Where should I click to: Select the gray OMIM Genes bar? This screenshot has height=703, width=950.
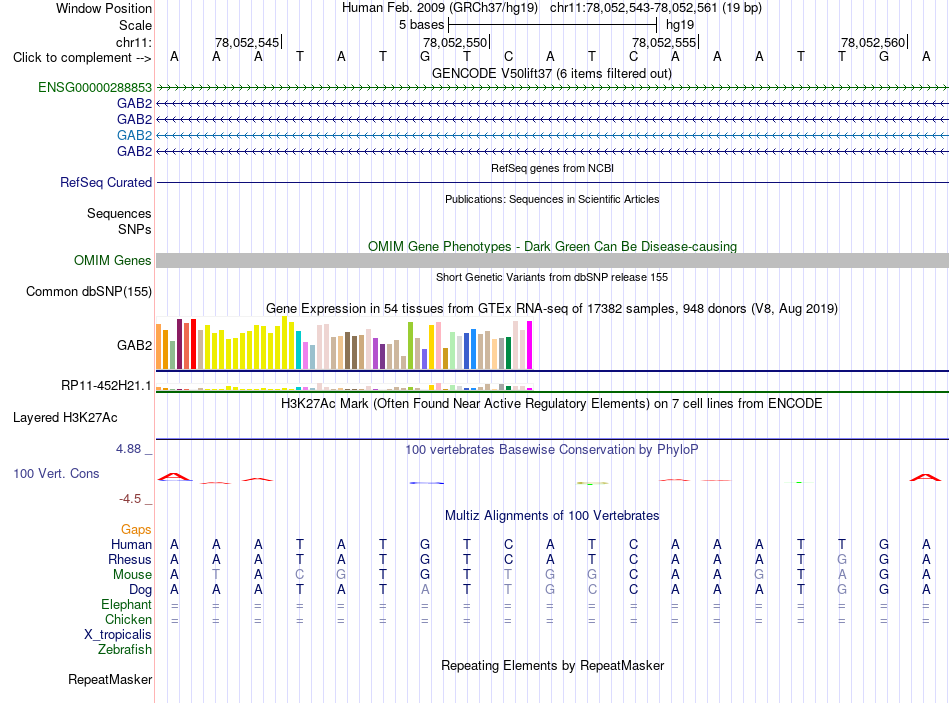point(552,261)
